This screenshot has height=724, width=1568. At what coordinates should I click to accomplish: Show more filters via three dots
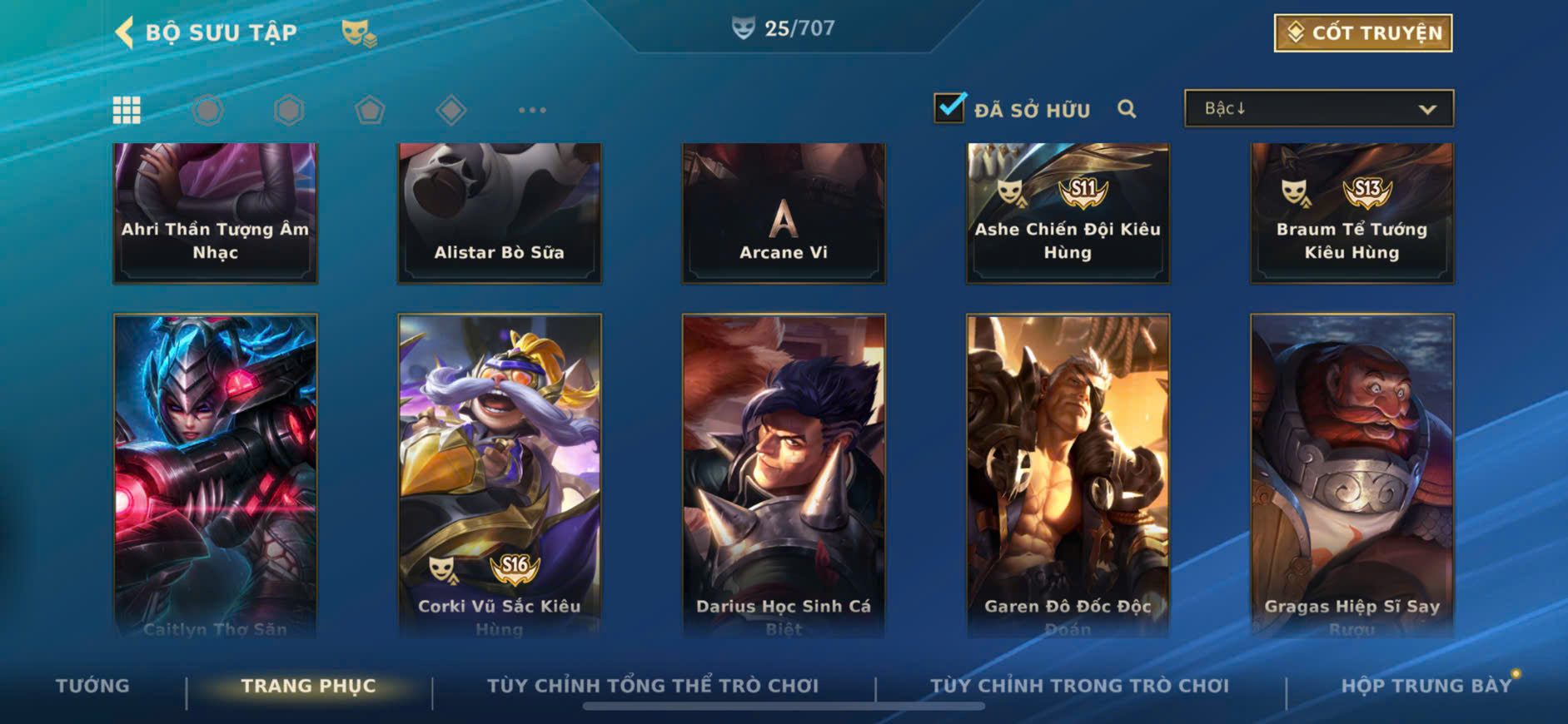point(532,110)
